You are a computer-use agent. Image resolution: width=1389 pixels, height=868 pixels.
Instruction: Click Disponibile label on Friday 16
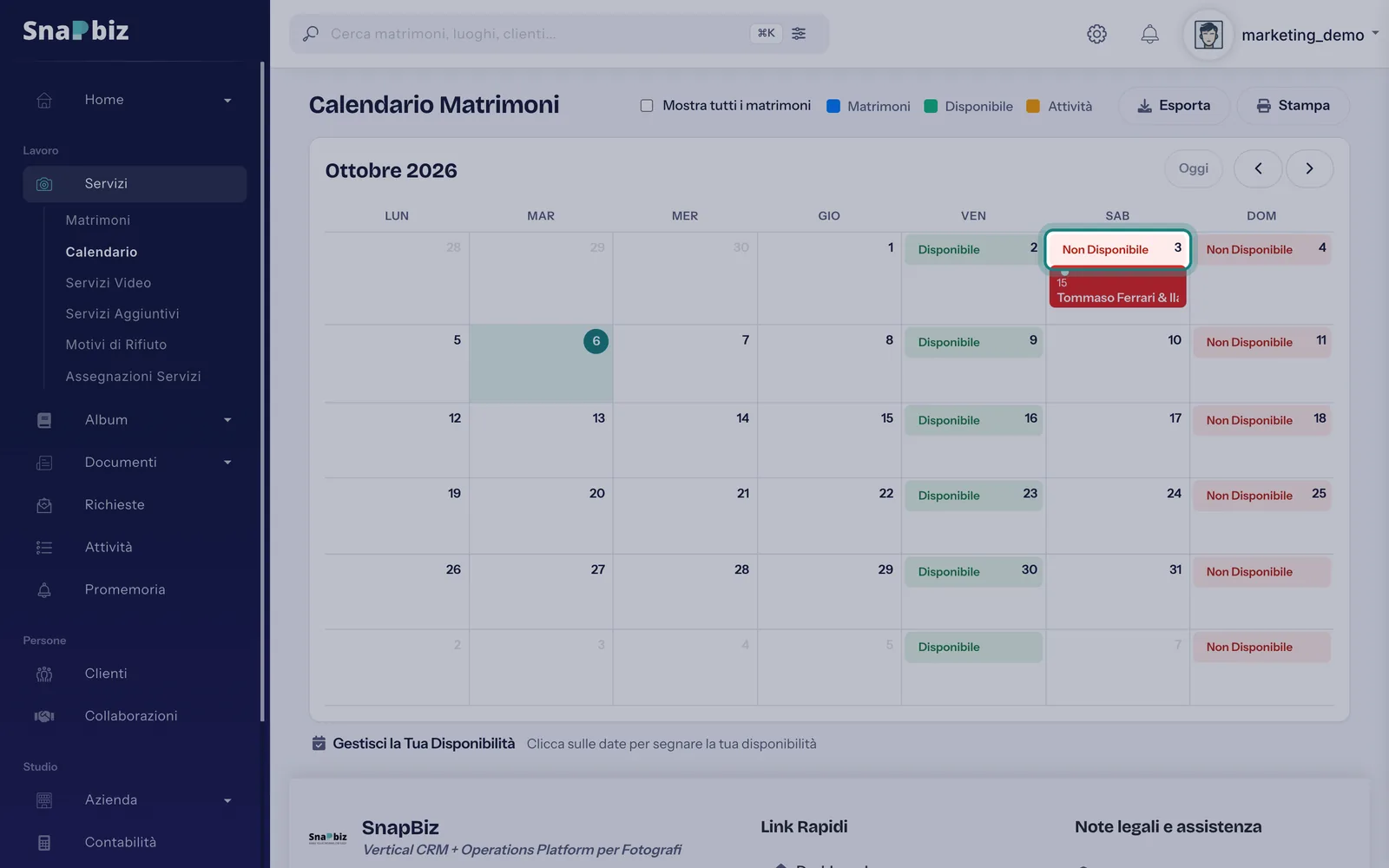(949, 421)
